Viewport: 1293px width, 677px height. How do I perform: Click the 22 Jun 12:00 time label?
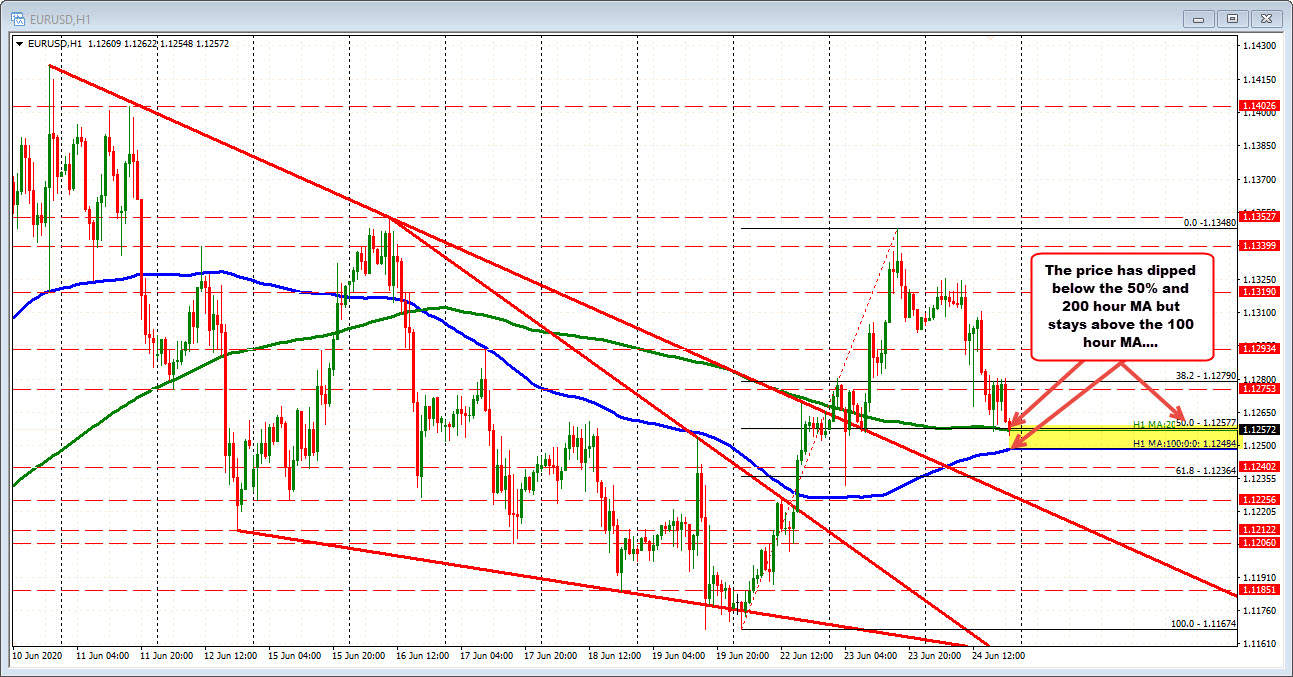[805, 656]
